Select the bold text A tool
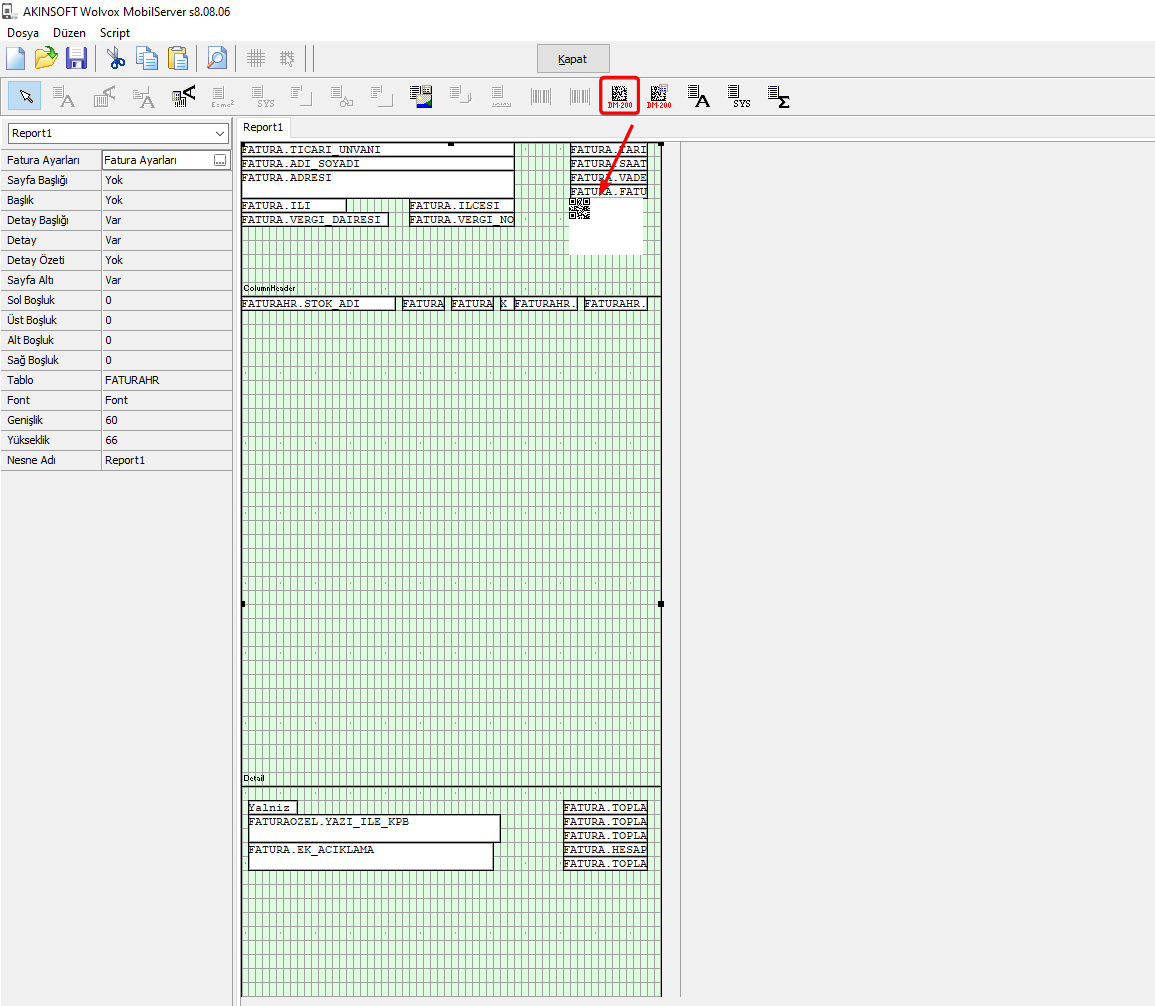This screenshot has height=1006, width=1155. click(698, 96)
